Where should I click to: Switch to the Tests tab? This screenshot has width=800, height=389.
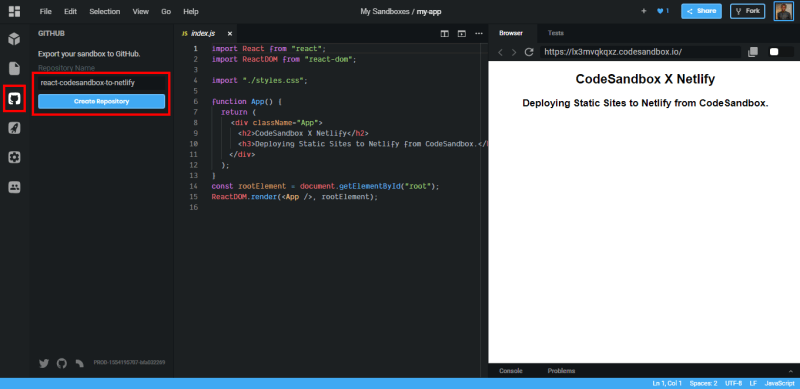click(x=556, y=33)
